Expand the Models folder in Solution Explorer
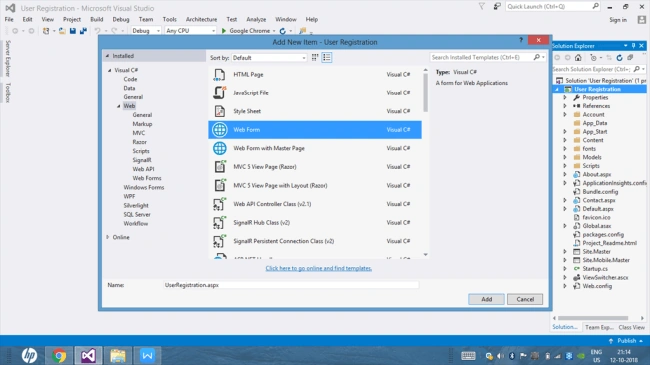Screen dimensions: 650x365 [x=565, y=157]
